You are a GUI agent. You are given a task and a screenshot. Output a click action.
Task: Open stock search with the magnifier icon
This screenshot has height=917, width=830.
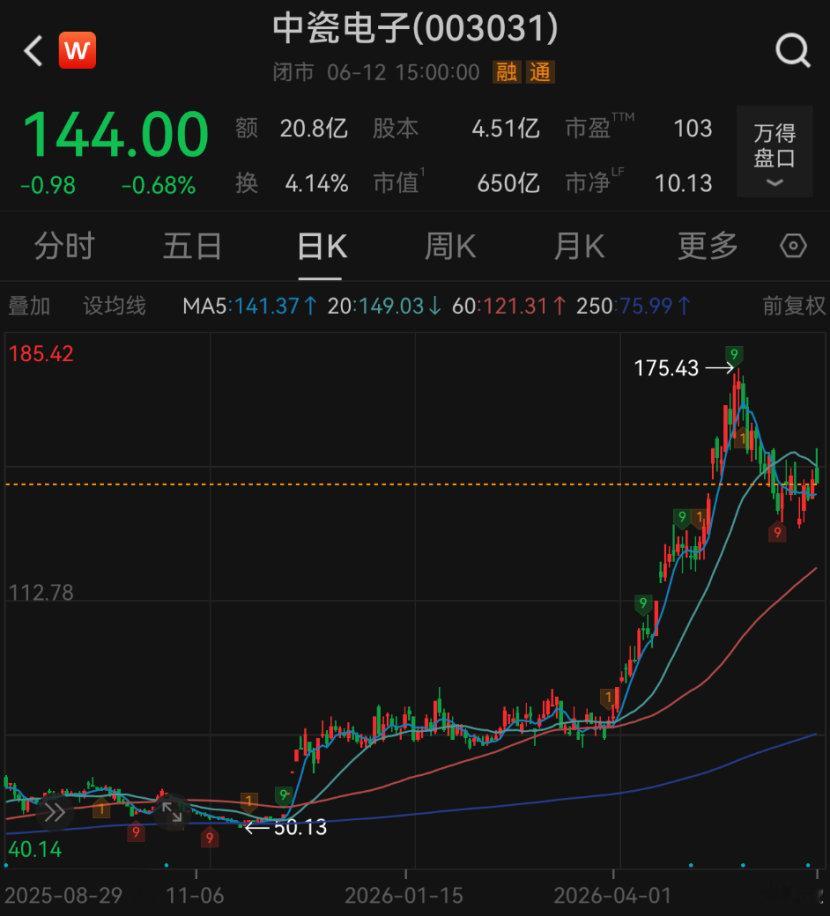coord(793,51)
